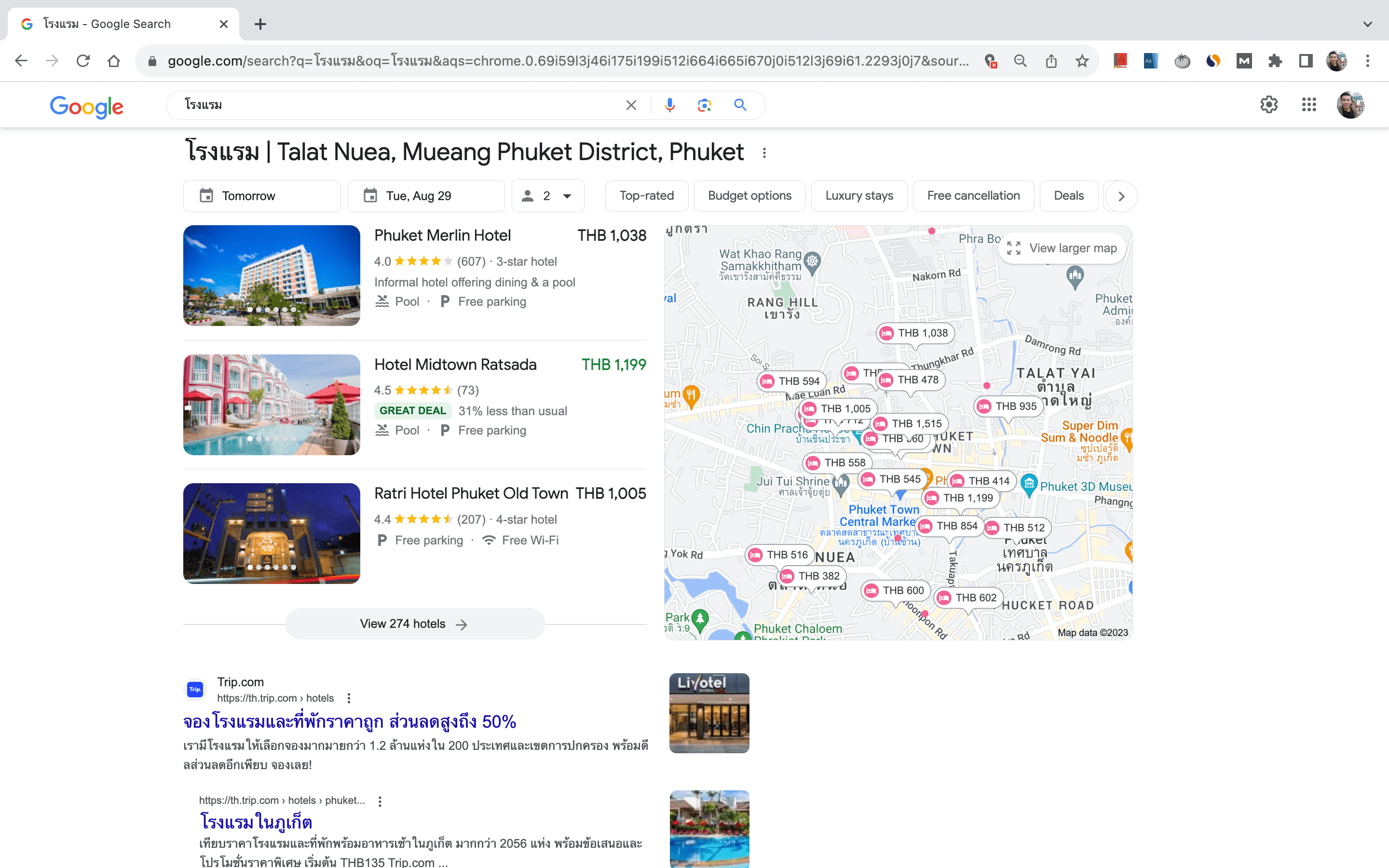
Task: Click View larger map
Action: 1062,248
